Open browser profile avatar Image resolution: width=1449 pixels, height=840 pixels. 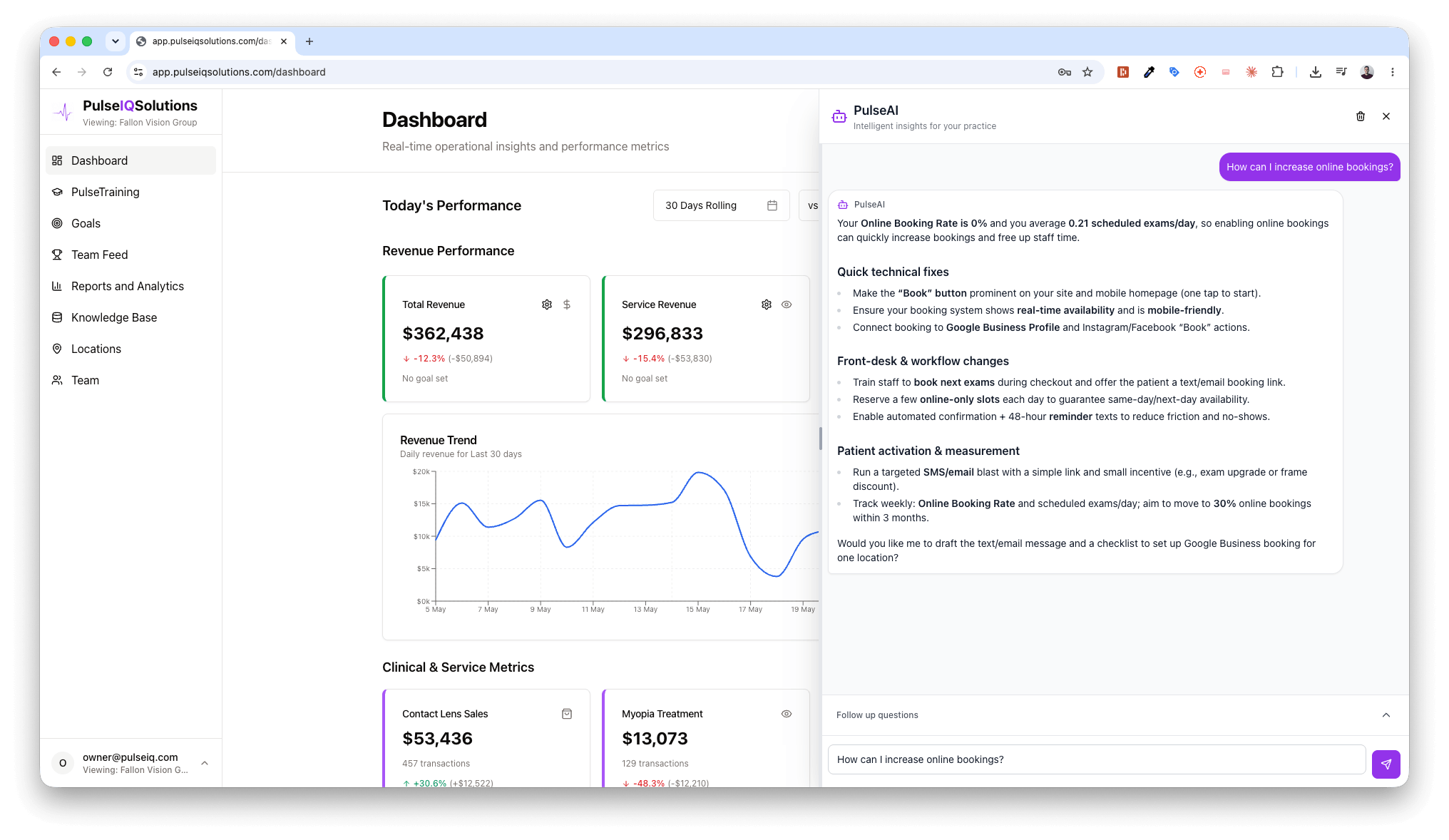(1367, 72)
